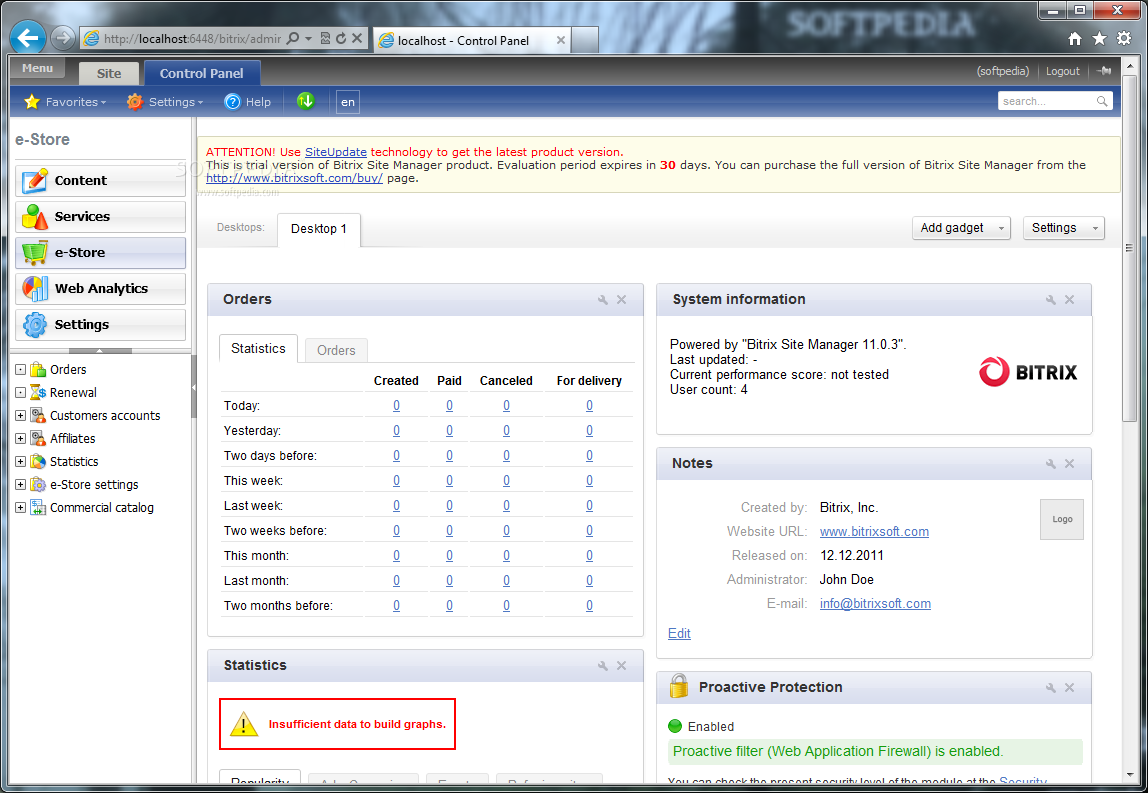Select the Desktop 1 tab
The height and width of the screenshot is (793, 1148).
pyautogui.click(x=318, y=228)
